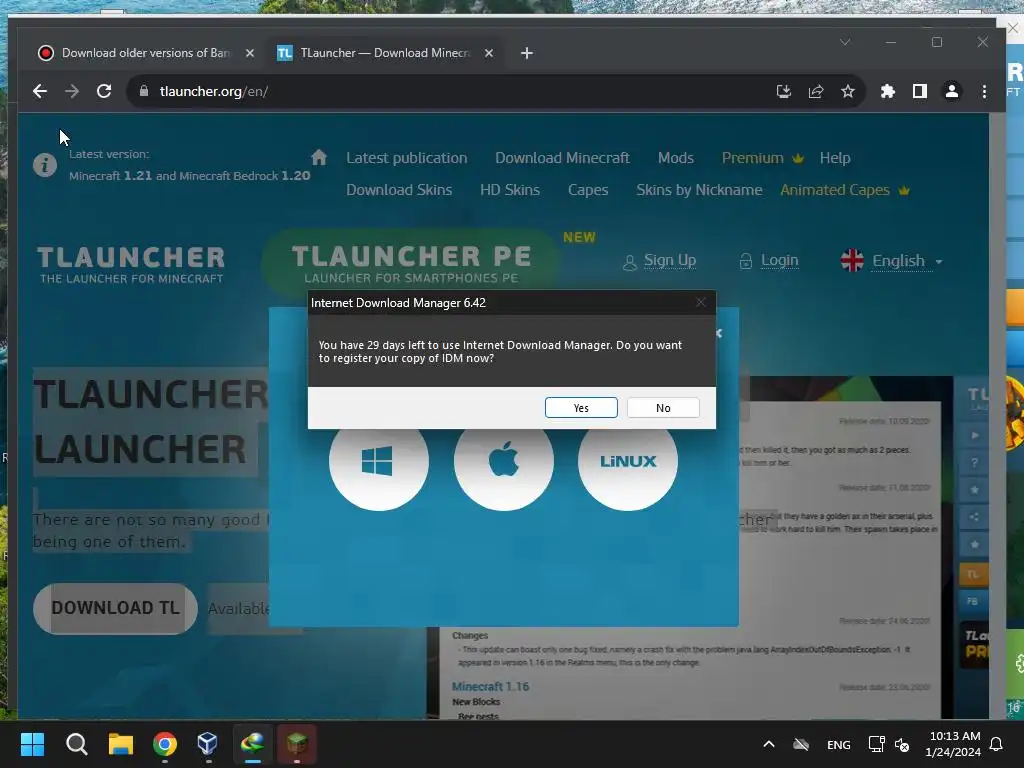
Task: Click the orange TL button on right sidebar
Action: pyautogui.click(x=973, y=574)
